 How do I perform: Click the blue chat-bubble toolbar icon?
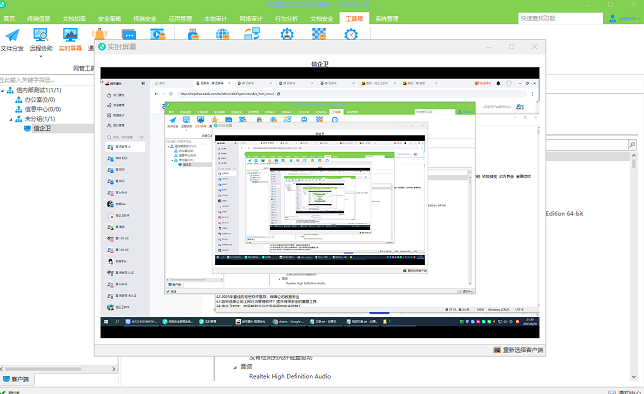pos(129,34)
